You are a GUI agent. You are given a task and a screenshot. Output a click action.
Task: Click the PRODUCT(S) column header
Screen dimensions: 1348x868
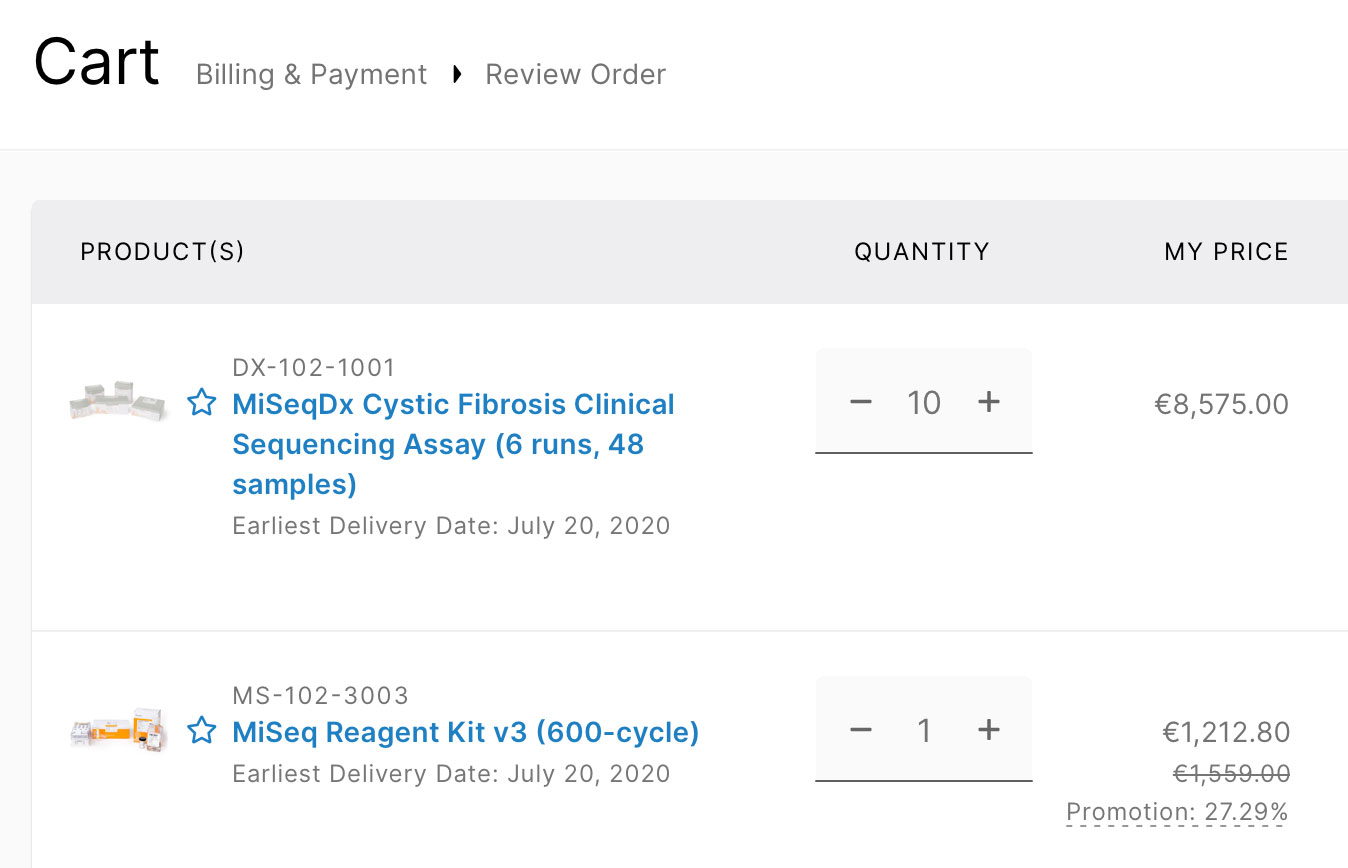point(162,252)
